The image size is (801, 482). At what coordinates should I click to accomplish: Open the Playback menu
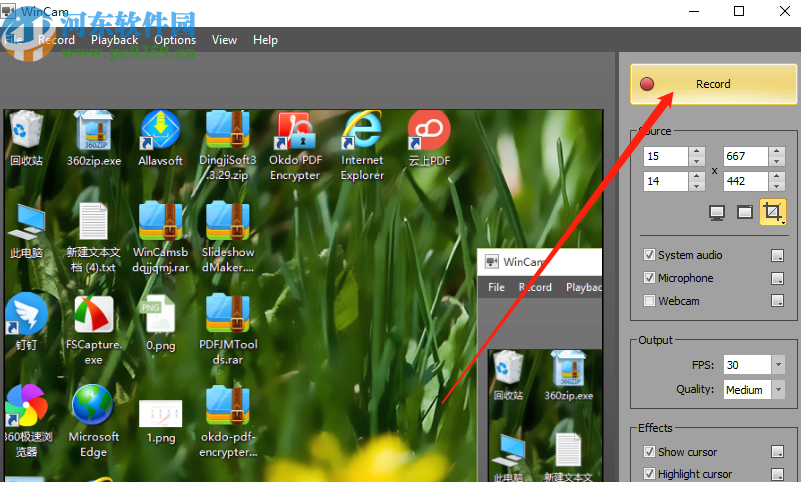114,40
